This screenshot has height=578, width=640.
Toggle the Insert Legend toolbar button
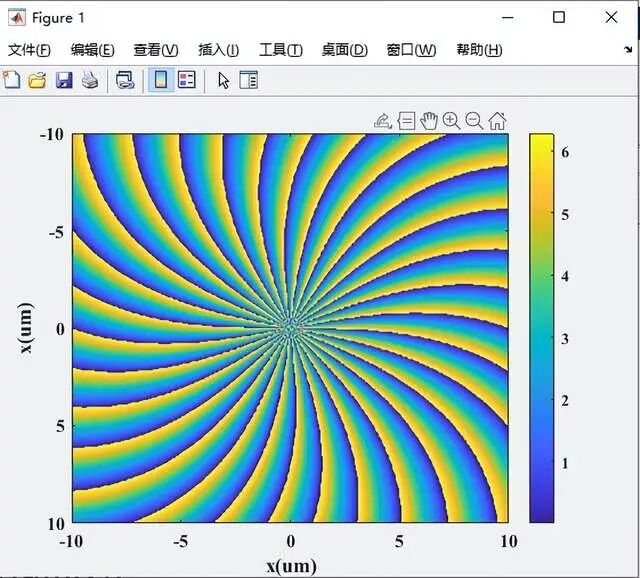(187, 80)
